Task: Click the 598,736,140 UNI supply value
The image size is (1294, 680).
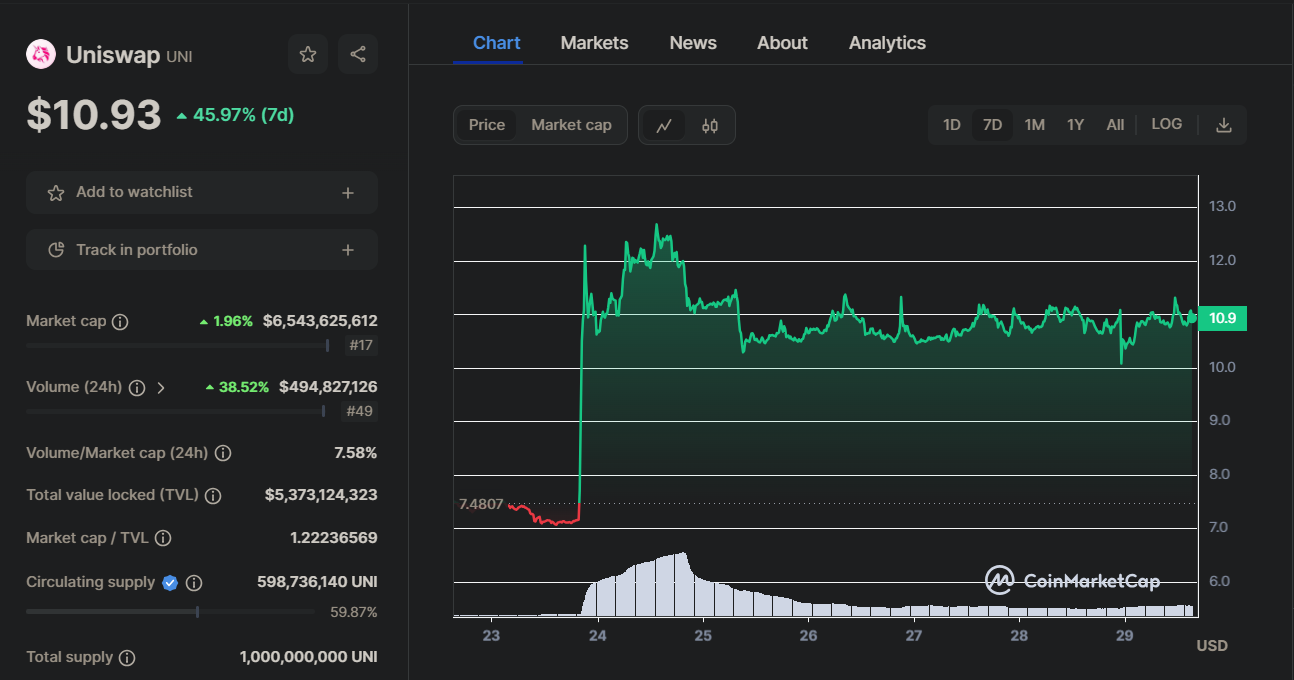Action: pos(317,582)
